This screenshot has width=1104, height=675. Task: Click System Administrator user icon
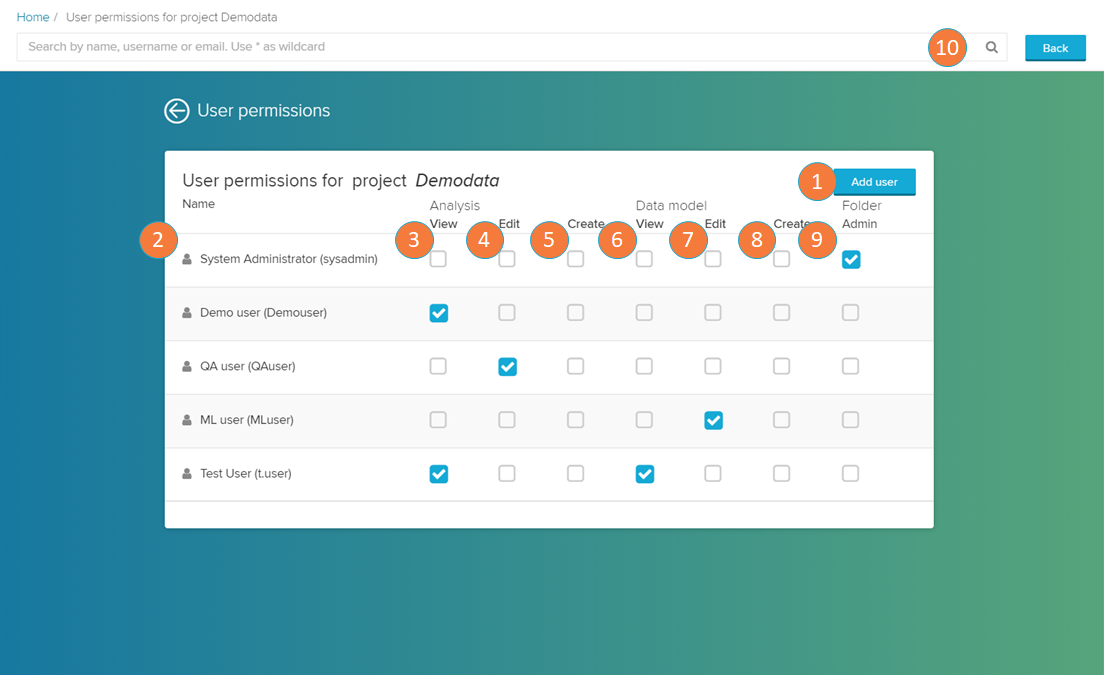(x=187, y=259)
